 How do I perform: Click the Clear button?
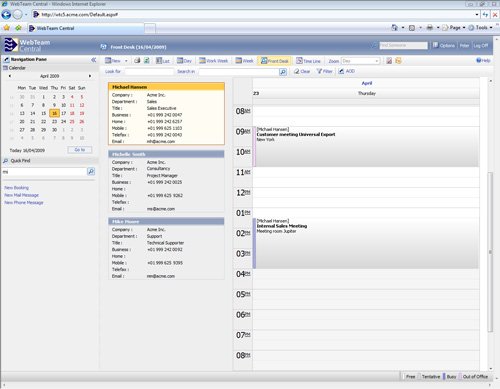[302, 71]
